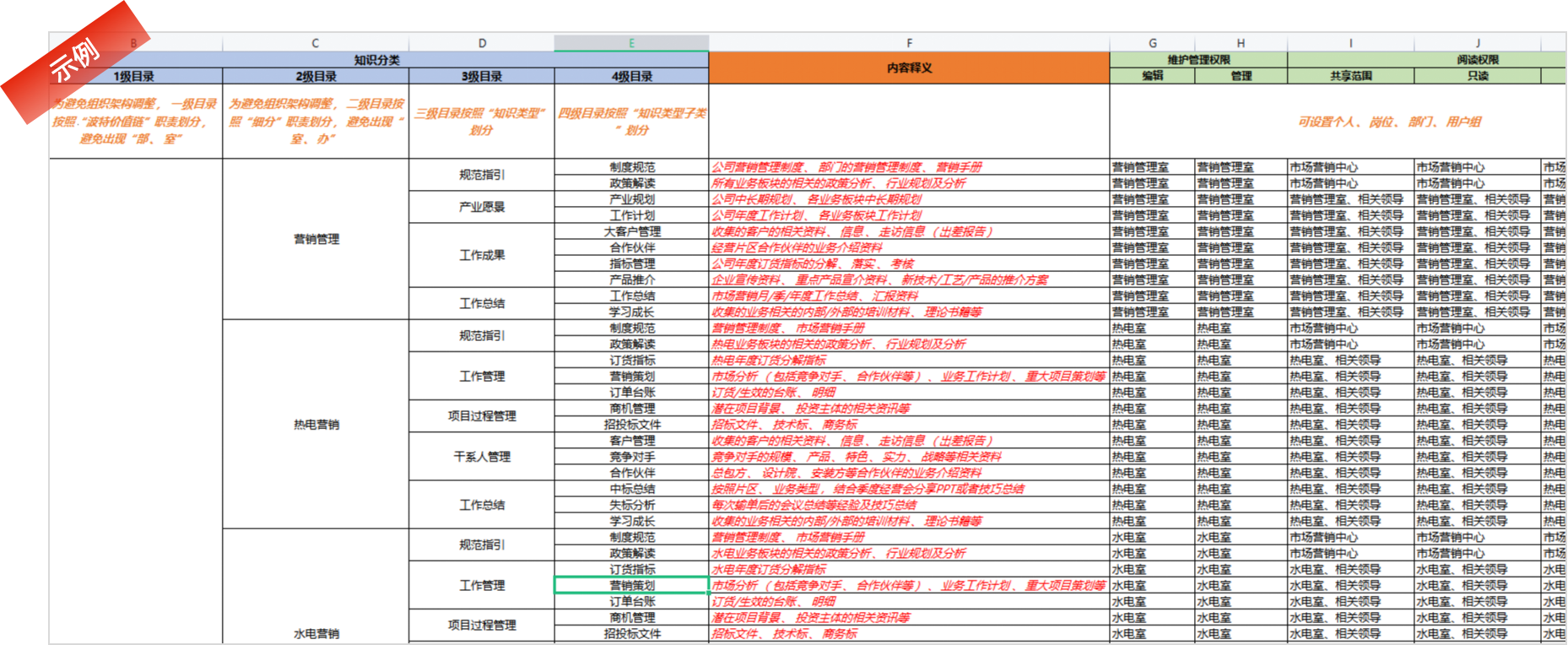Select column F header
This screenshot has width=1568, height=645.
[909, 43]
